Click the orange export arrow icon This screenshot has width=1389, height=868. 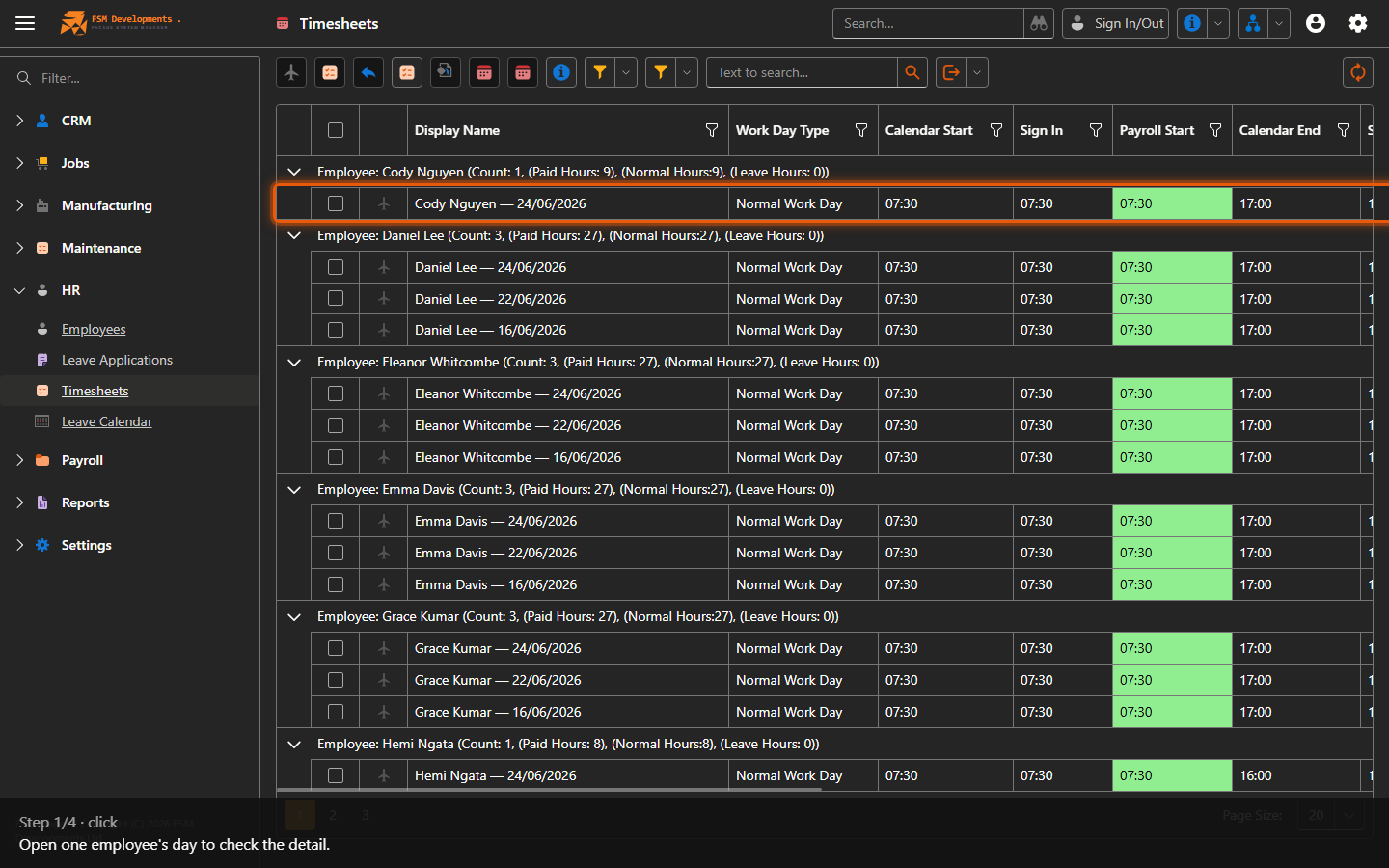[951, 72]
